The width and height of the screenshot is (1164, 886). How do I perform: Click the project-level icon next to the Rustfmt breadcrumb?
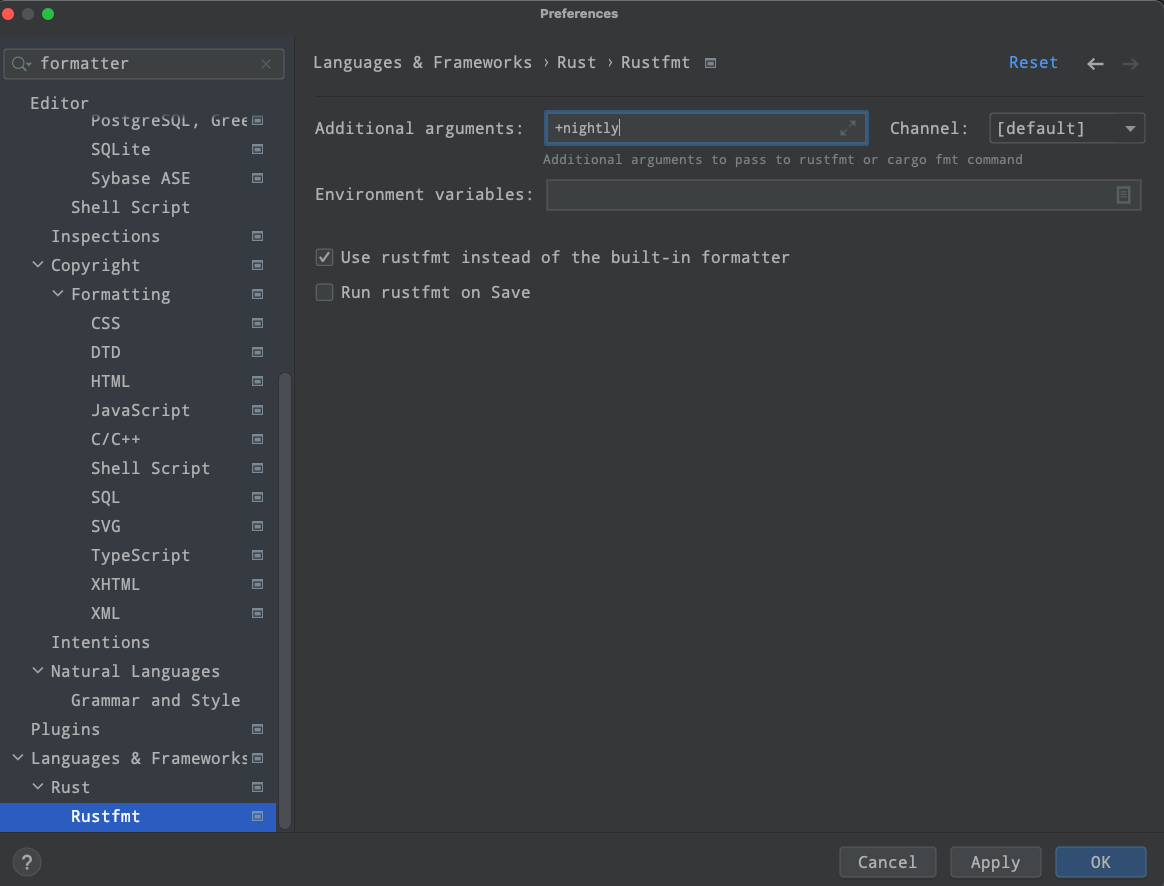pos(710,63)
